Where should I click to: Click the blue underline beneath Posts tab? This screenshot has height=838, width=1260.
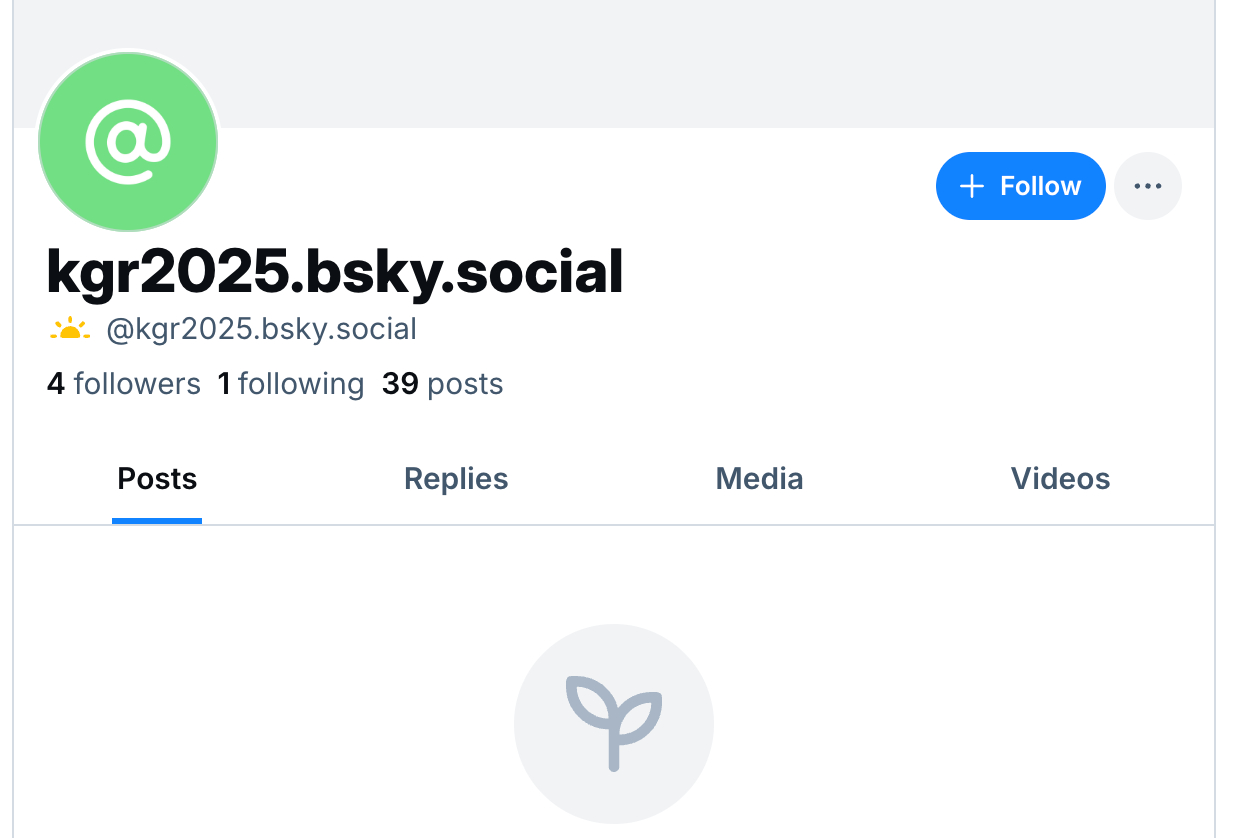(157, 520)
